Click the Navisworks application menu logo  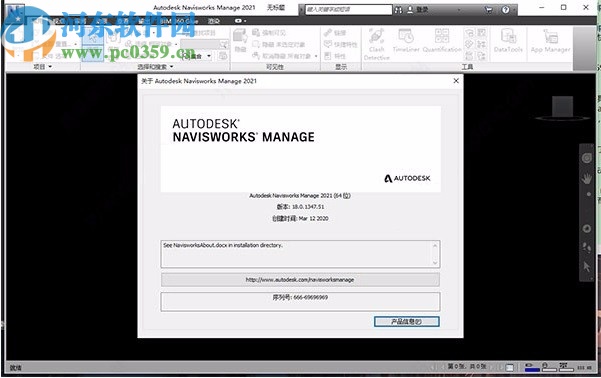(15, 15)
